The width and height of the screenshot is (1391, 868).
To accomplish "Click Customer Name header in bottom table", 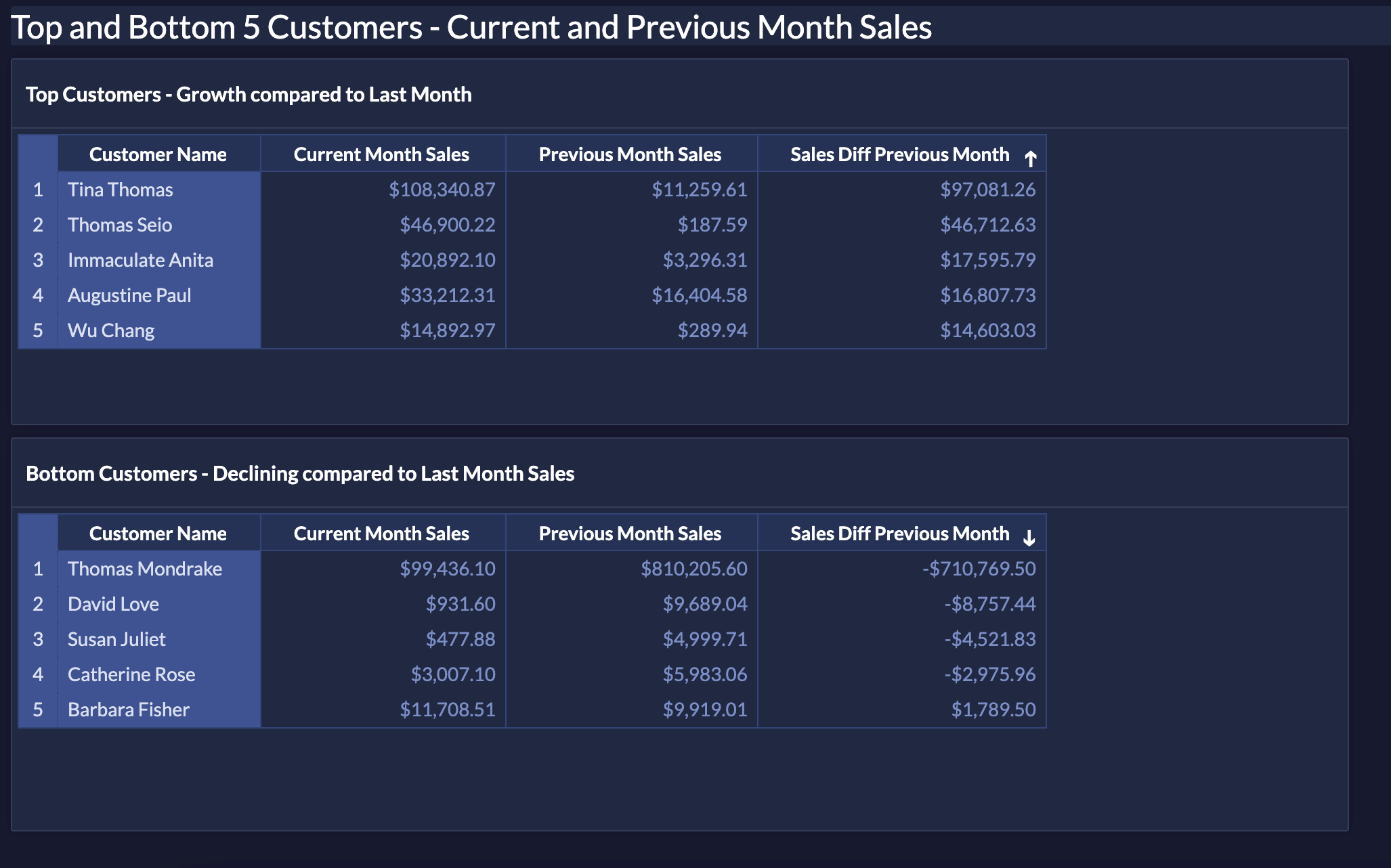I will pyautogui.click(x=158, y=534).
